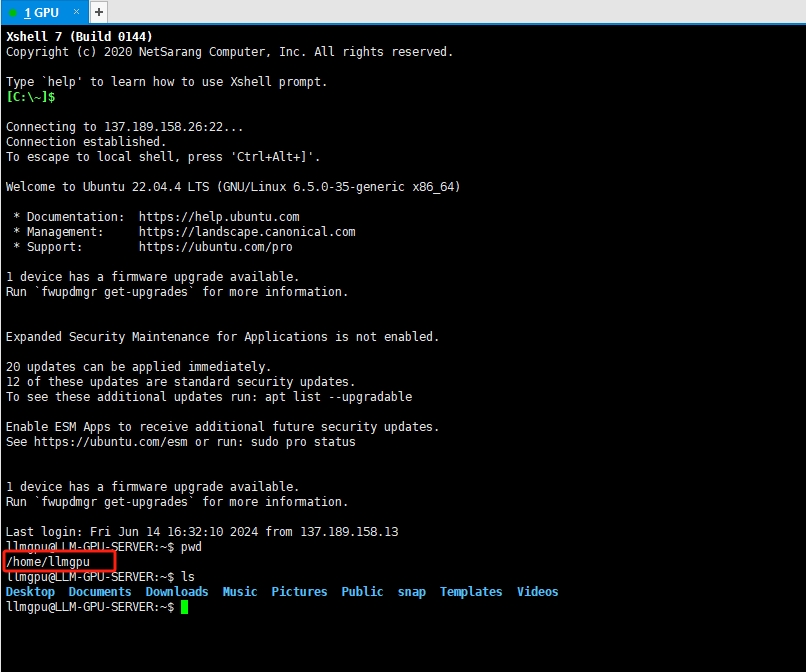This screenshot has height=672, width=806.
Task: Click the snap directory text
Action: (x=411, y=591)
